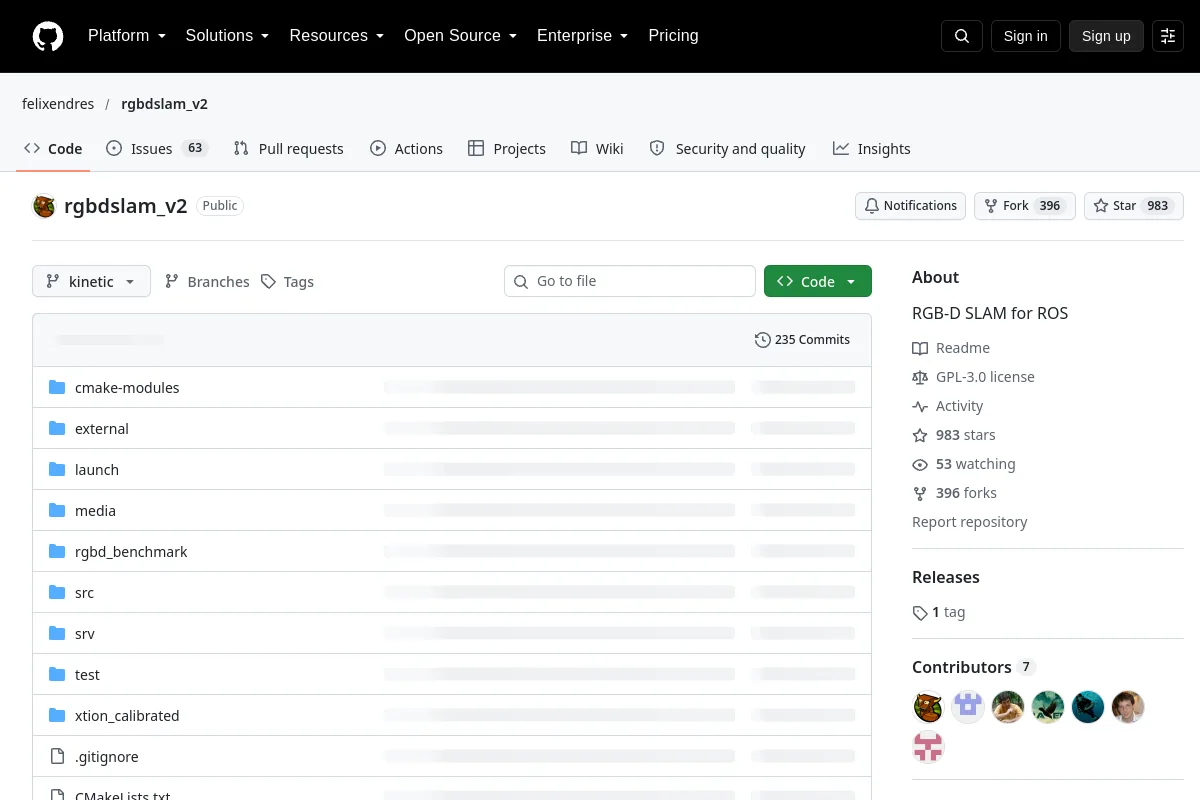Open the felixendres owner link

click(x=58, y=104)
